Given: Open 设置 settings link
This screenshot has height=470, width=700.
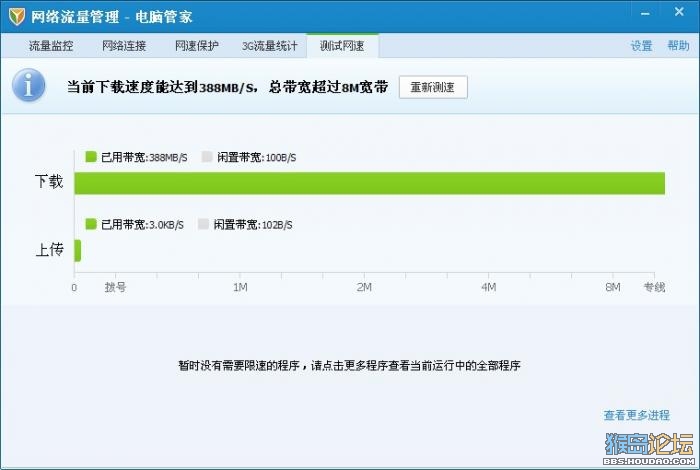Looking at the screenshot, I should [x=642, y=46].
